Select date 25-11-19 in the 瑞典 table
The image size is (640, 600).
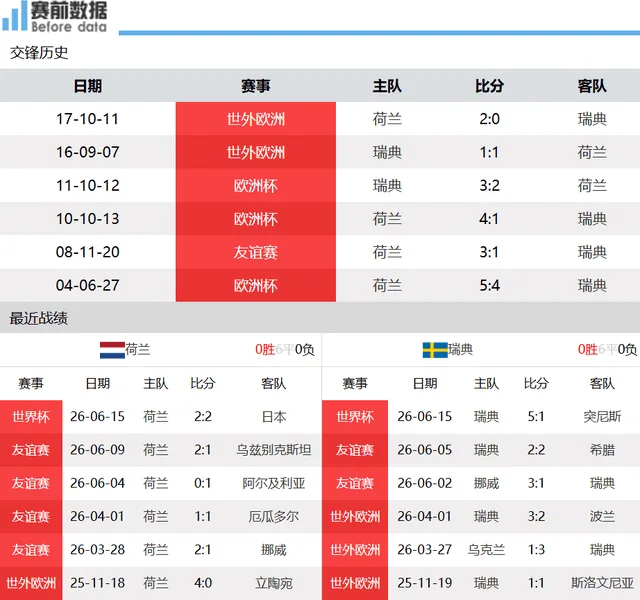click(424, 583)
